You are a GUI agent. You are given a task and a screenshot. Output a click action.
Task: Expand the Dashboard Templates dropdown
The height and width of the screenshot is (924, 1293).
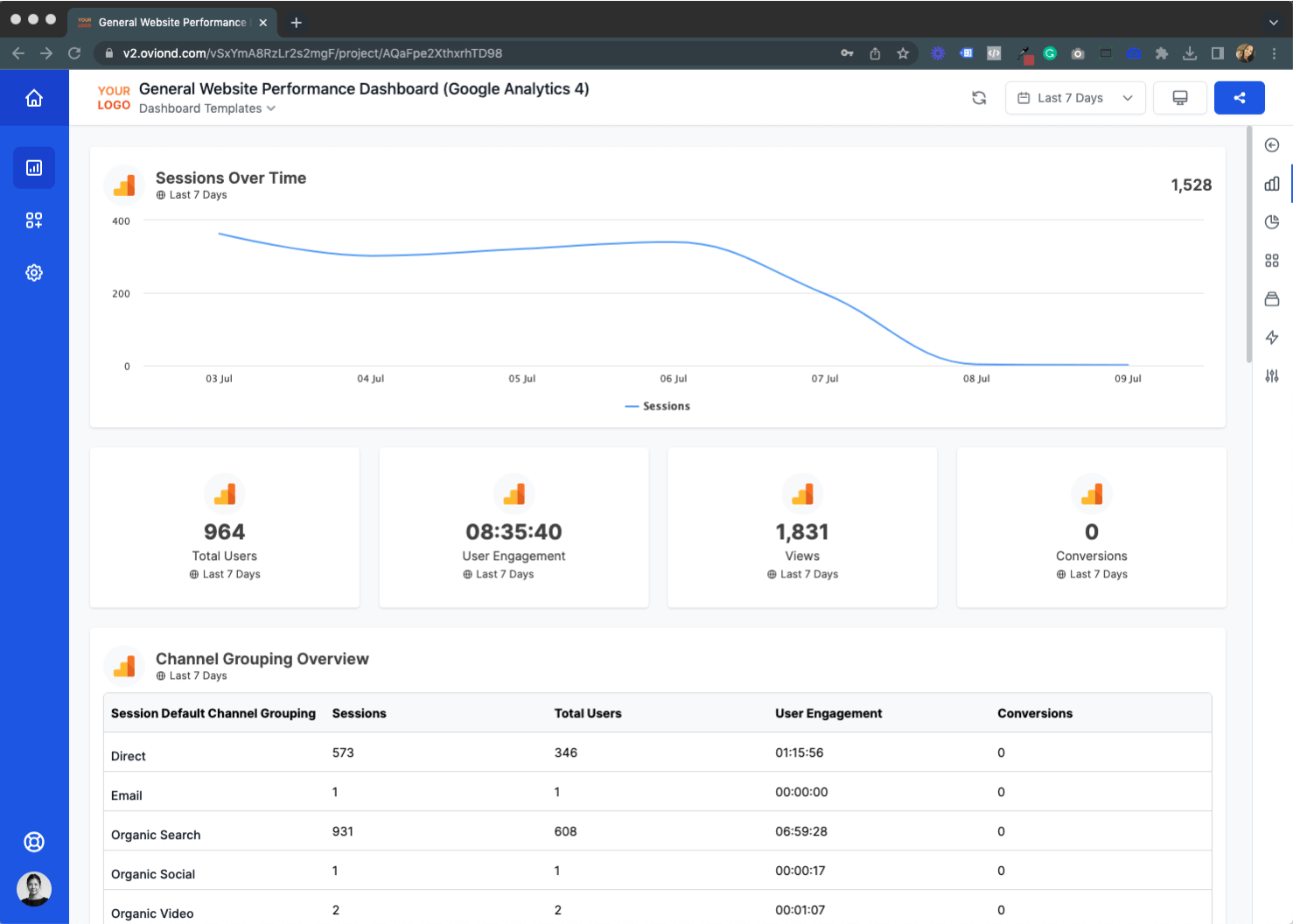click(x=207, y=108)
